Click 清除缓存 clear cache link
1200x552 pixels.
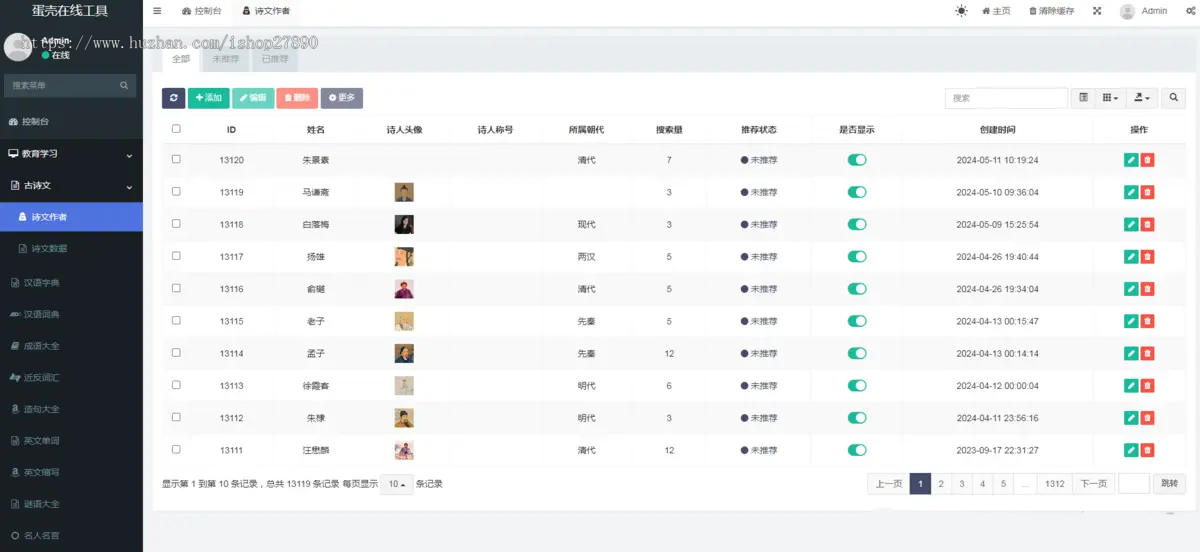(1052, 11)
